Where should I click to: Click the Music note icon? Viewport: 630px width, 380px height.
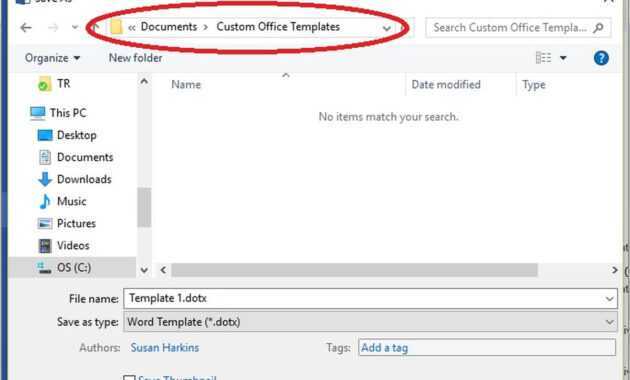point(45,201)
